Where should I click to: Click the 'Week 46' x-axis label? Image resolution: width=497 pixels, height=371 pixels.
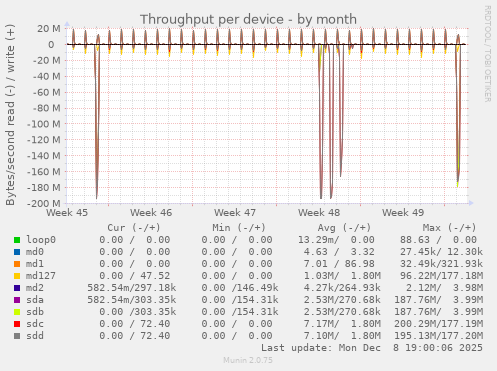151,213
